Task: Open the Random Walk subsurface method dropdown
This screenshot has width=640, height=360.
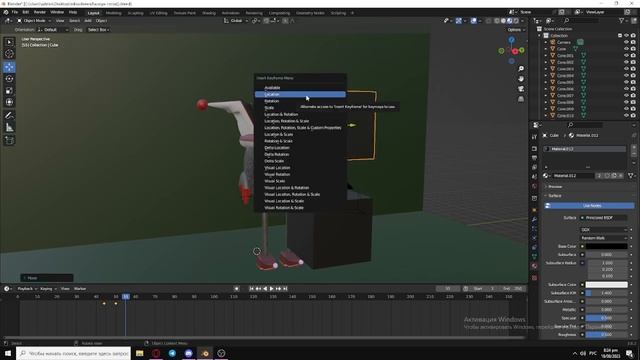Action: point(603,238)
